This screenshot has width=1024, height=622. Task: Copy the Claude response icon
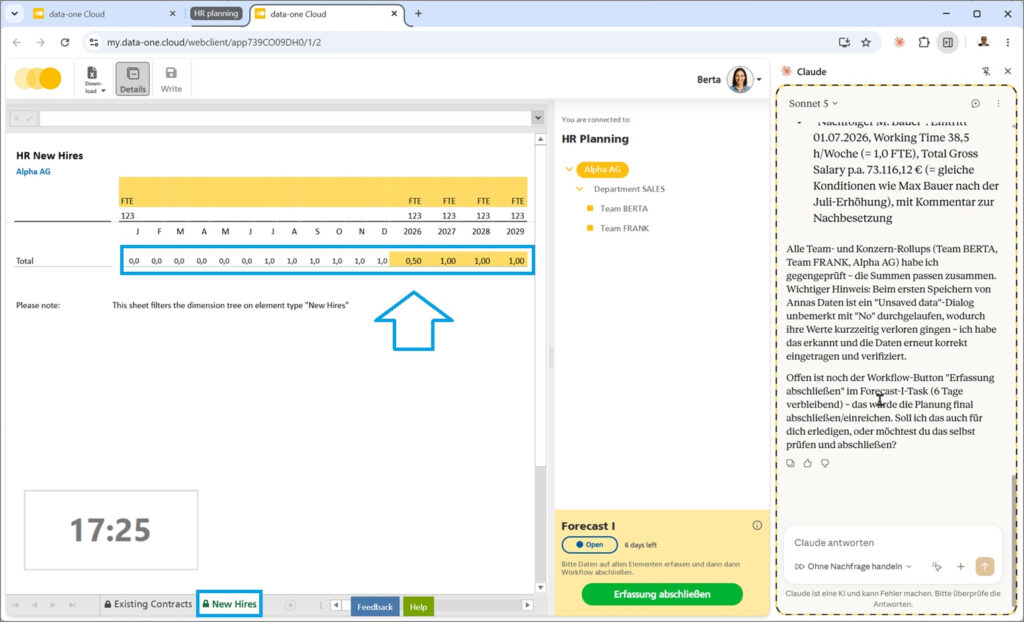point(791,463)
